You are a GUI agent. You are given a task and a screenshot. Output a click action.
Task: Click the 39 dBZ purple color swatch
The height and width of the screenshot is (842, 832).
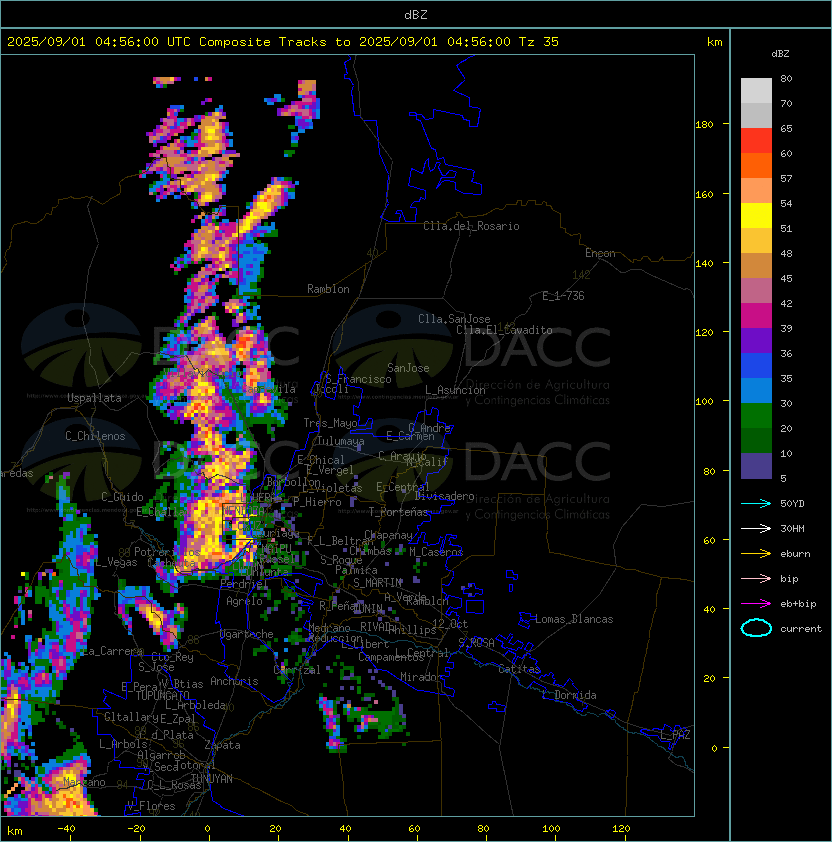(x=756, y=340)
